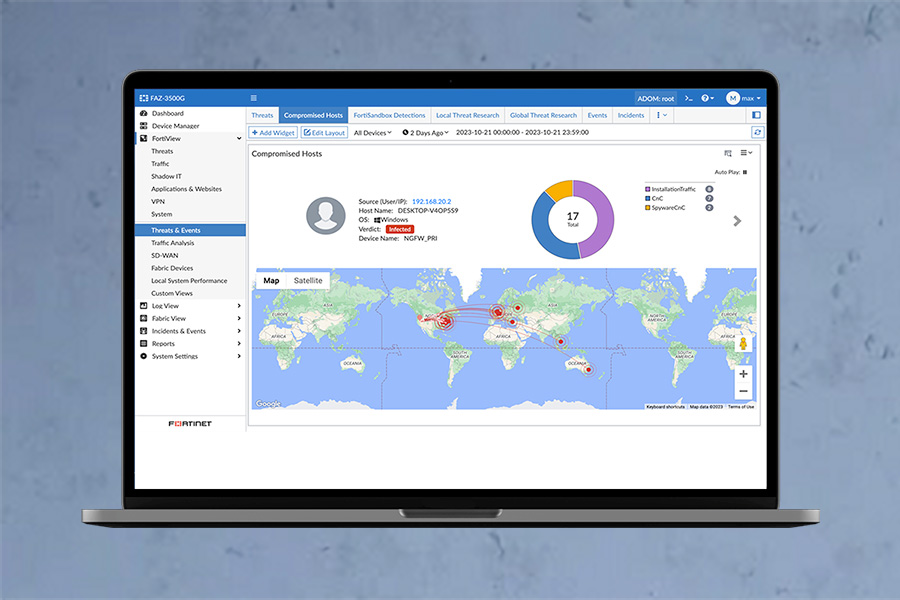Select Threats & Events sidebar item
This screenshot has height=600, width=900.
[x=190, y=230]
